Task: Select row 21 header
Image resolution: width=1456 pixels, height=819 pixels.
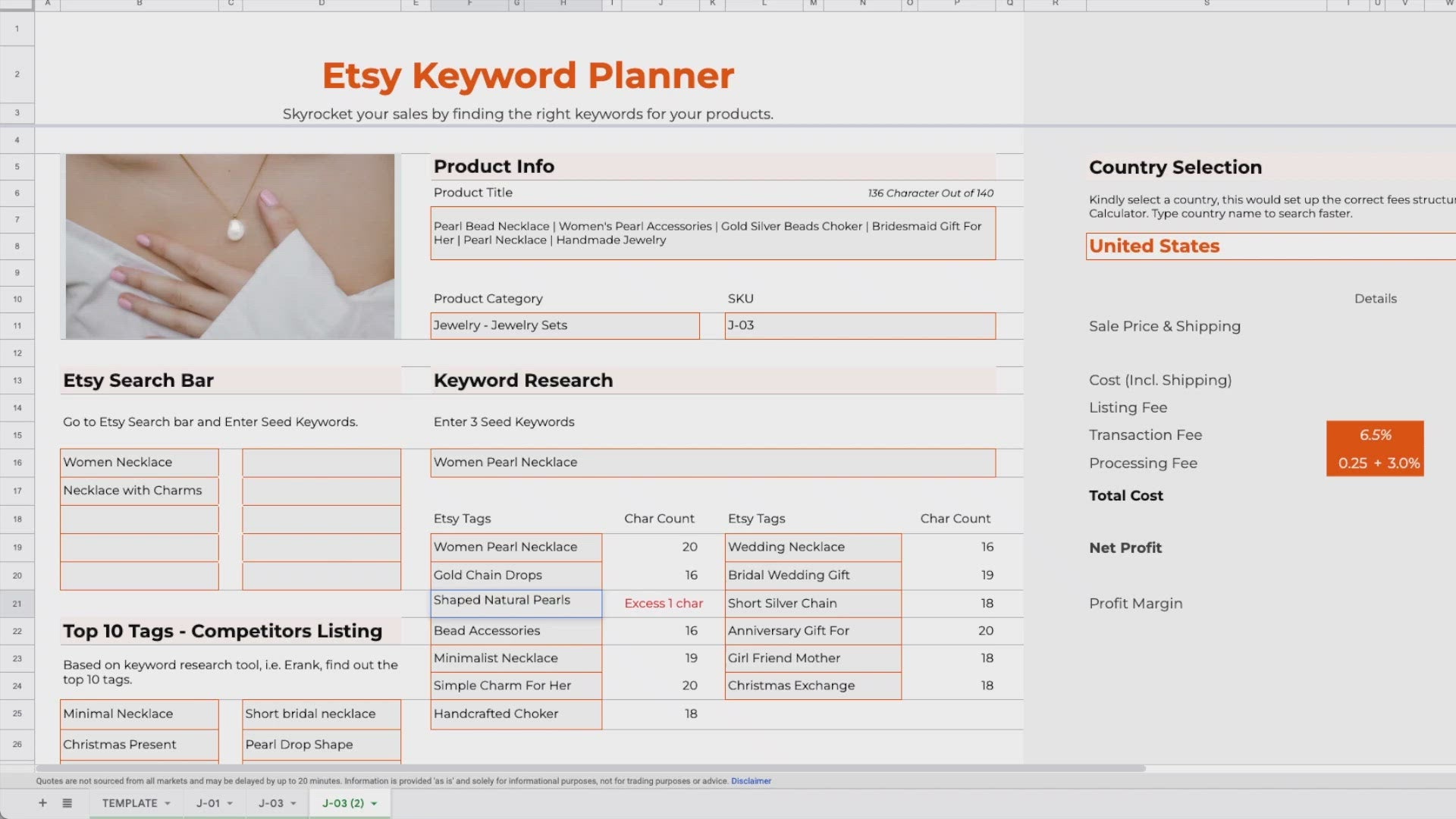Action: click(x=17, y=604)
